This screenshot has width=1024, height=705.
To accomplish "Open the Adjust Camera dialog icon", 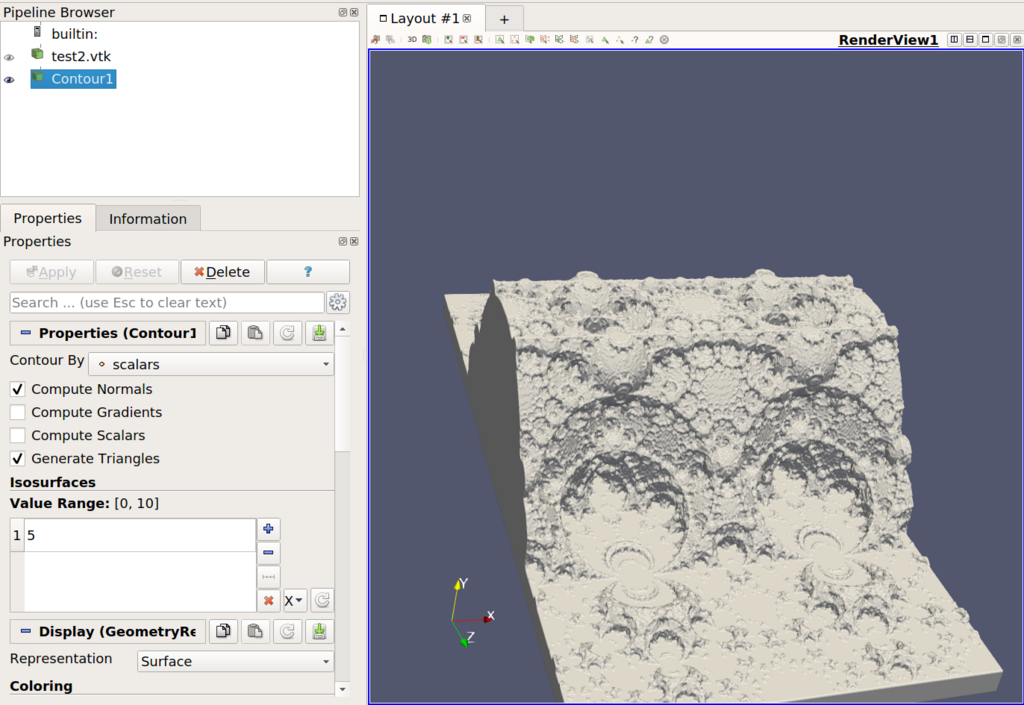I will 427,39.
